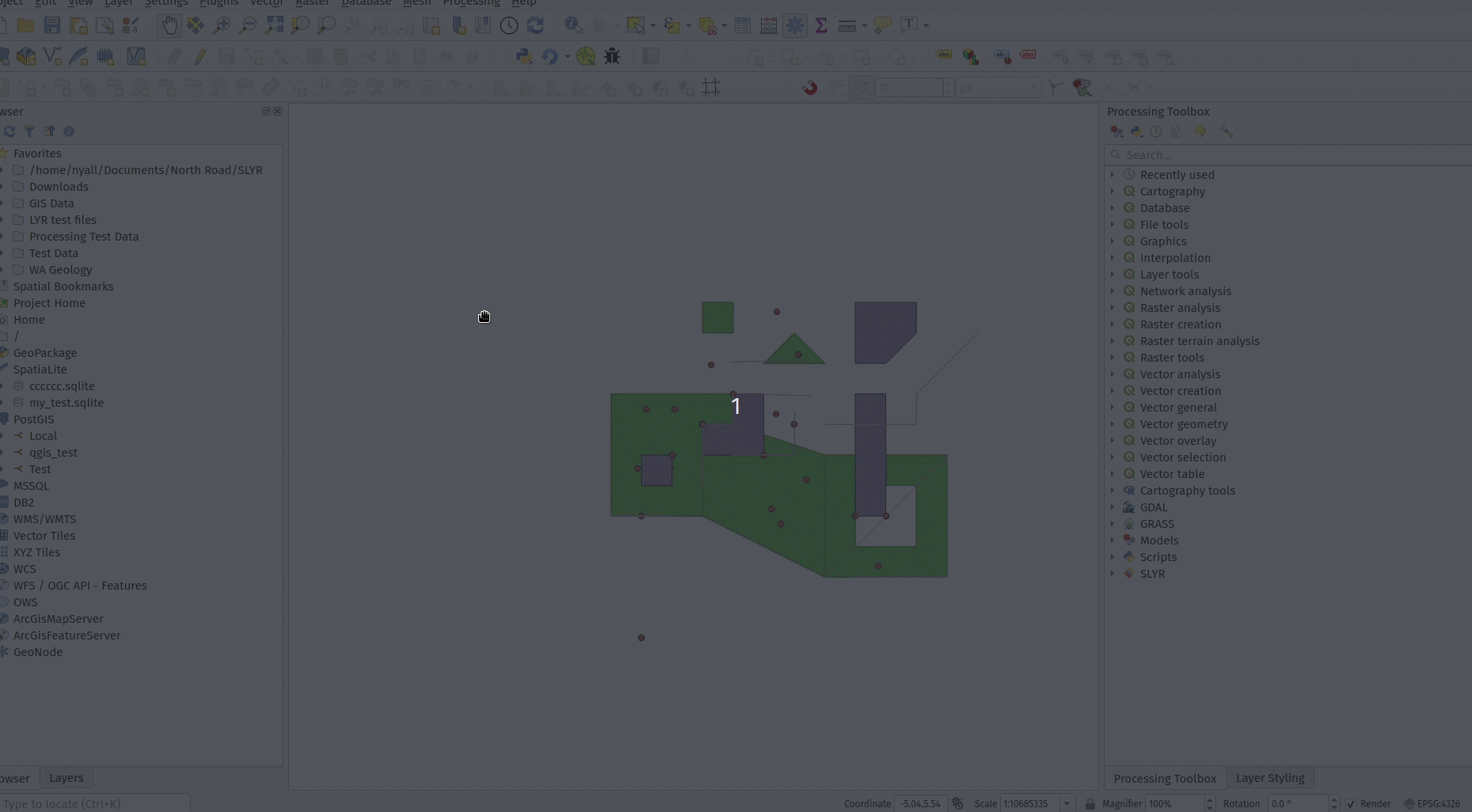Switch to the Layer Styling tab
The height and width of the screenshot is (812, 1472).
(x=1269, y=778)
